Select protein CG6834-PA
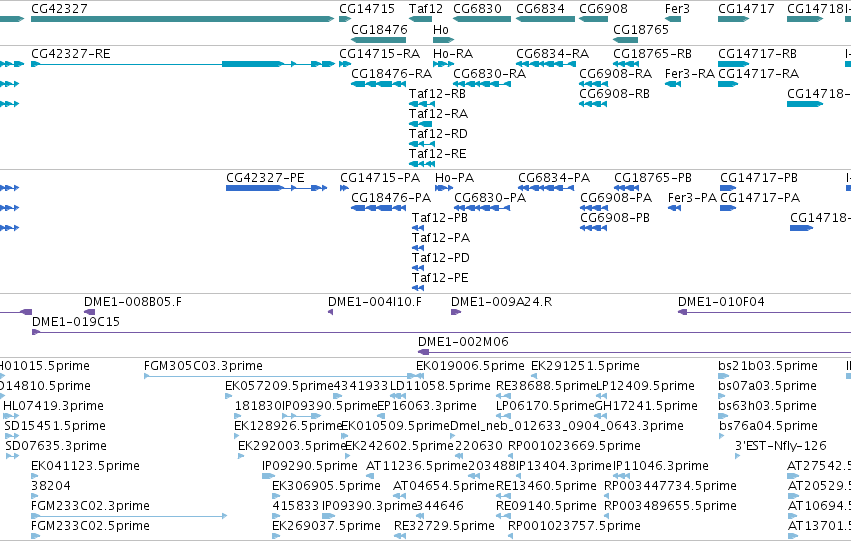 tap(554, 178)
